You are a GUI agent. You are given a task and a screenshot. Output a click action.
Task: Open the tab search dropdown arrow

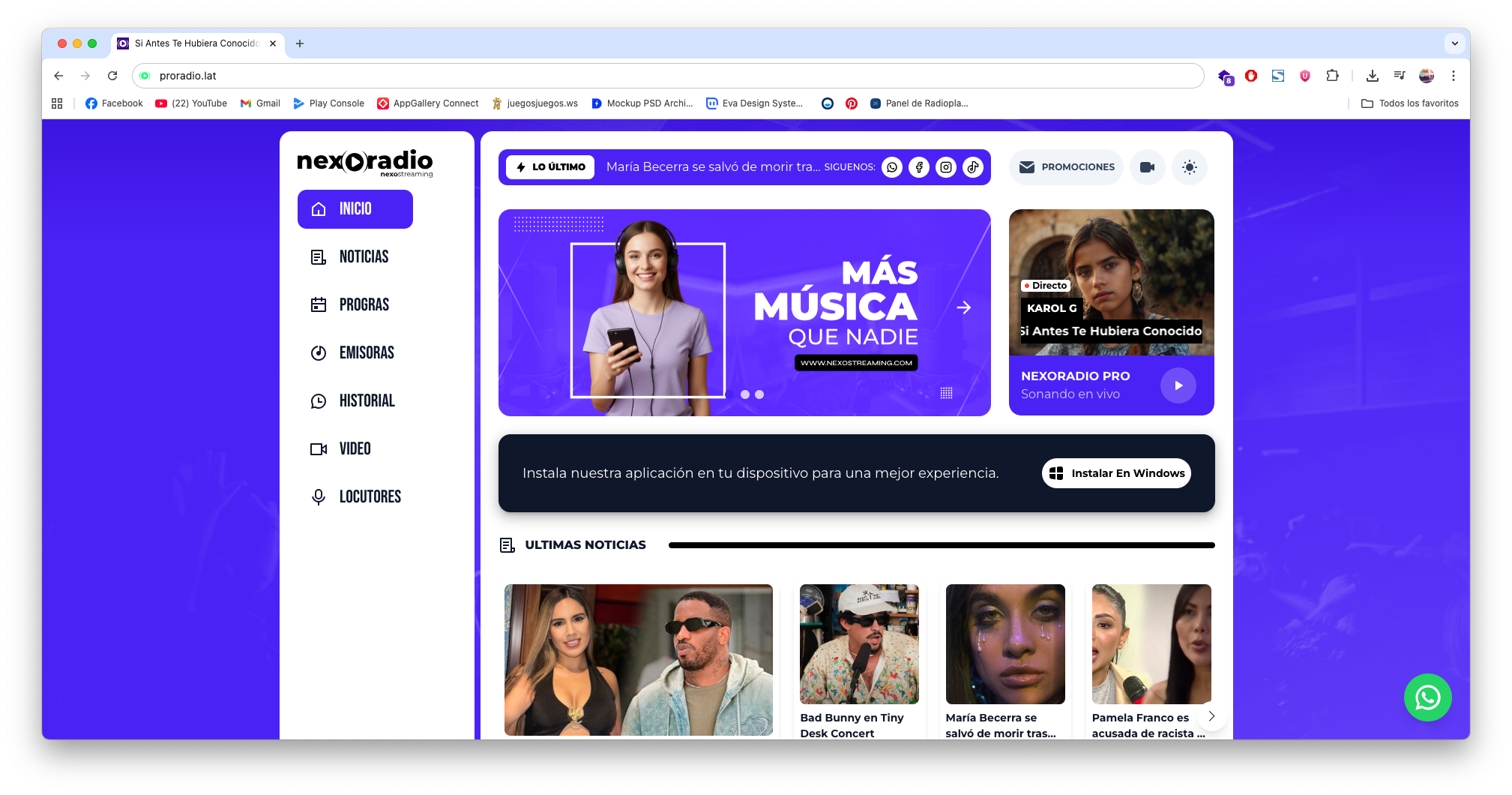click(x=1454, y=43)
